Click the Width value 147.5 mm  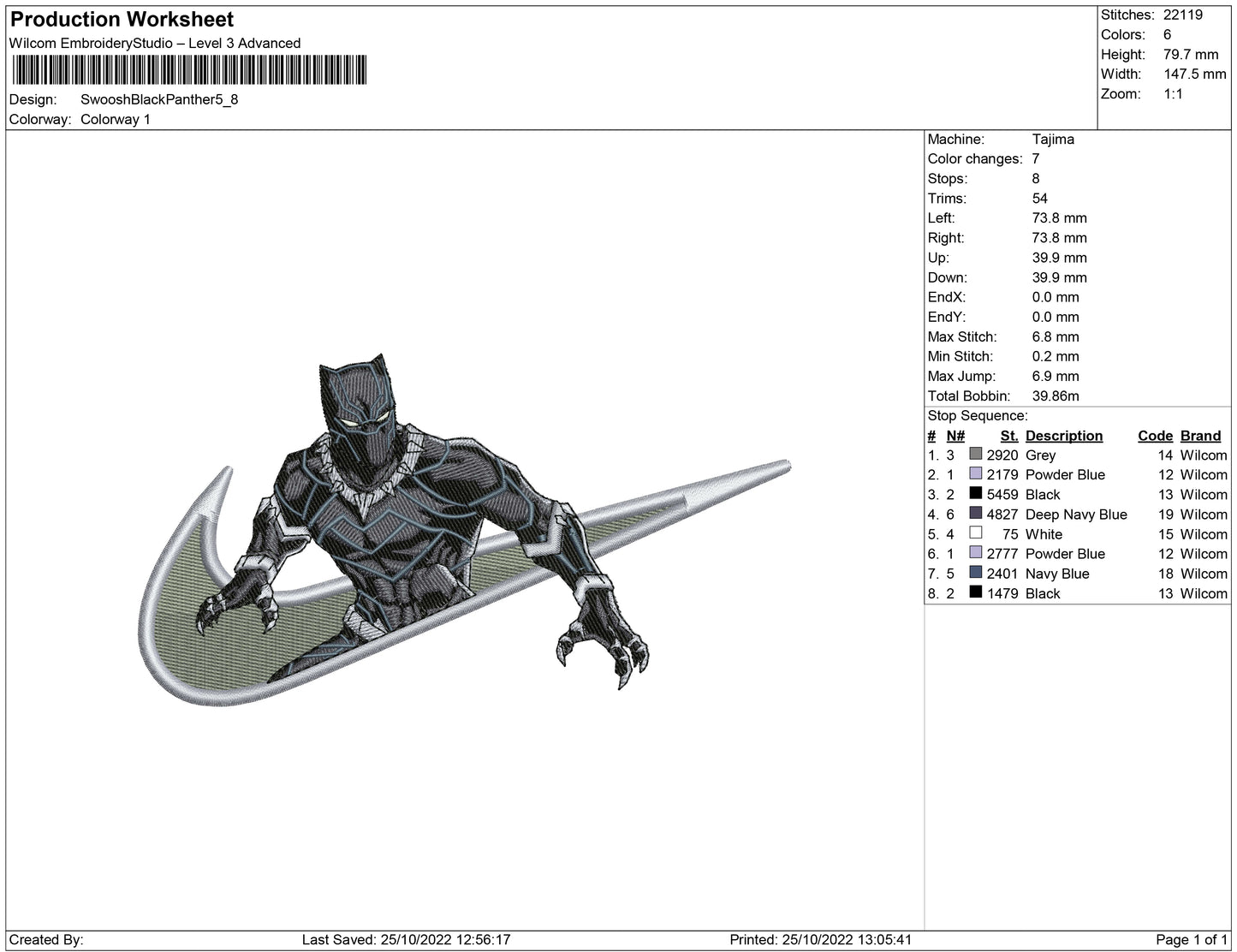(1195, 74)
